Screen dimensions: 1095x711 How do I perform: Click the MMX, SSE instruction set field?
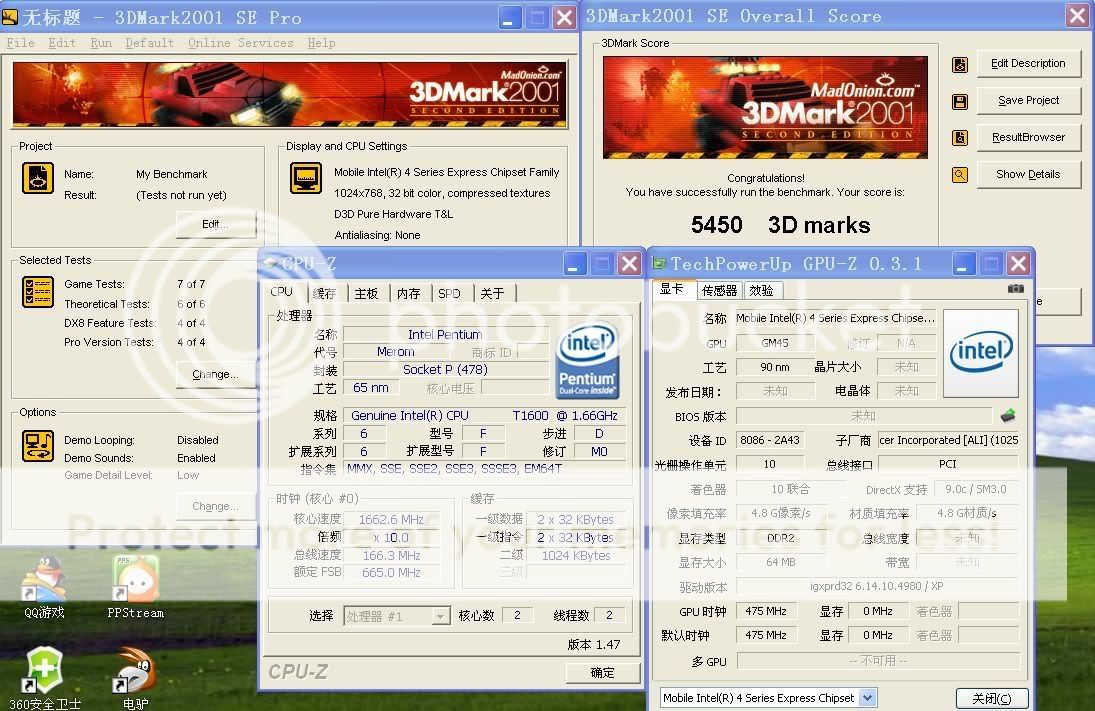click(484, 469)
